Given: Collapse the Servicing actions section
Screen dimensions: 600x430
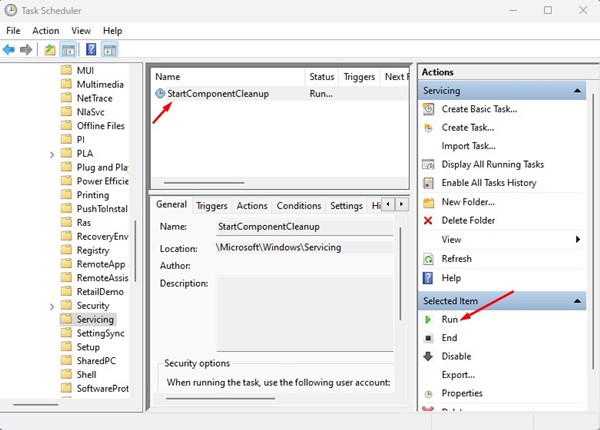Looking at the screenshot, I should pyautogui.click(x=578, y=91).
